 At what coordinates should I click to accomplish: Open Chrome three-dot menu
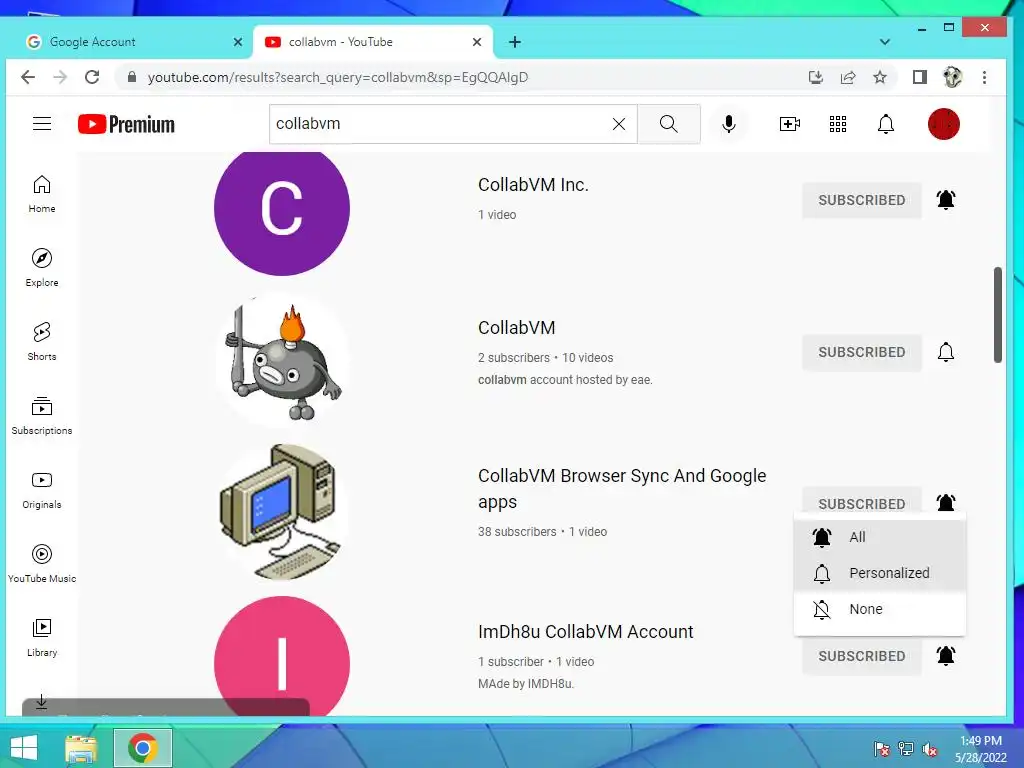[984, 77]
